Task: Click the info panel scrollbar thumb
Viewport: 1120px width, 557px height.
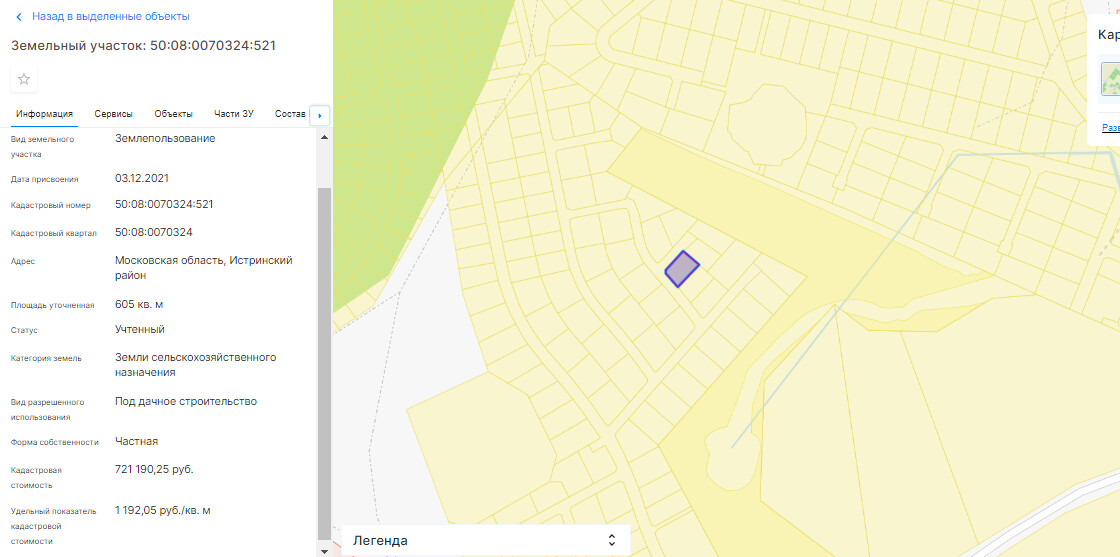Action: click(x=323, y=360)
